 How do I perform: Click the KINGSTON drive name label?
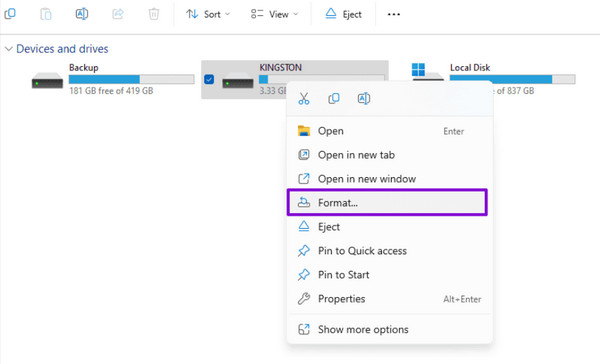pyautogui.click(x=280, y=67)
